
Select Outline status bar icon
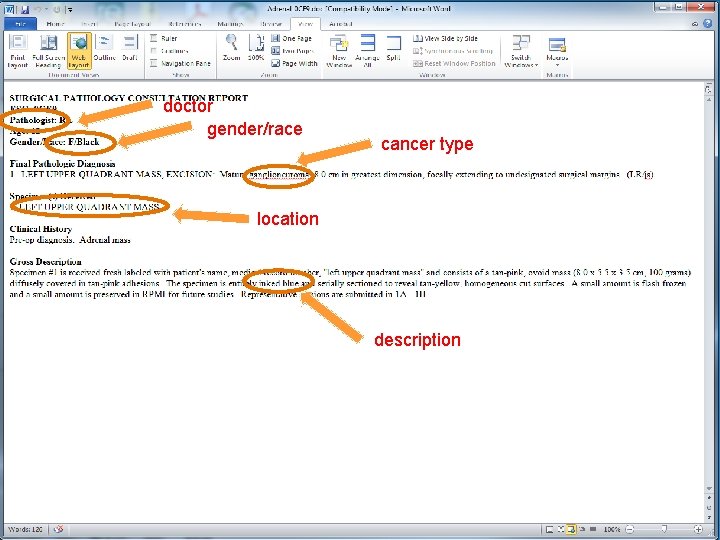pos(582,529)
